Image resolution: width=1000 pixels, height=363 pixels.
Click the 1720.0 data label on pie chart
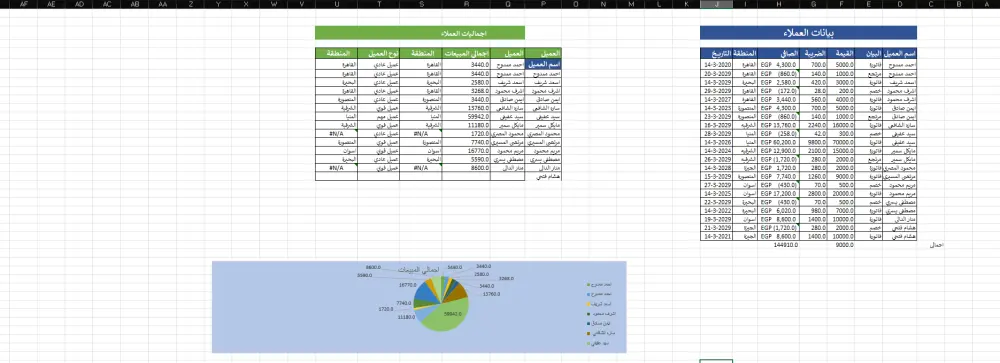[386, 309]
